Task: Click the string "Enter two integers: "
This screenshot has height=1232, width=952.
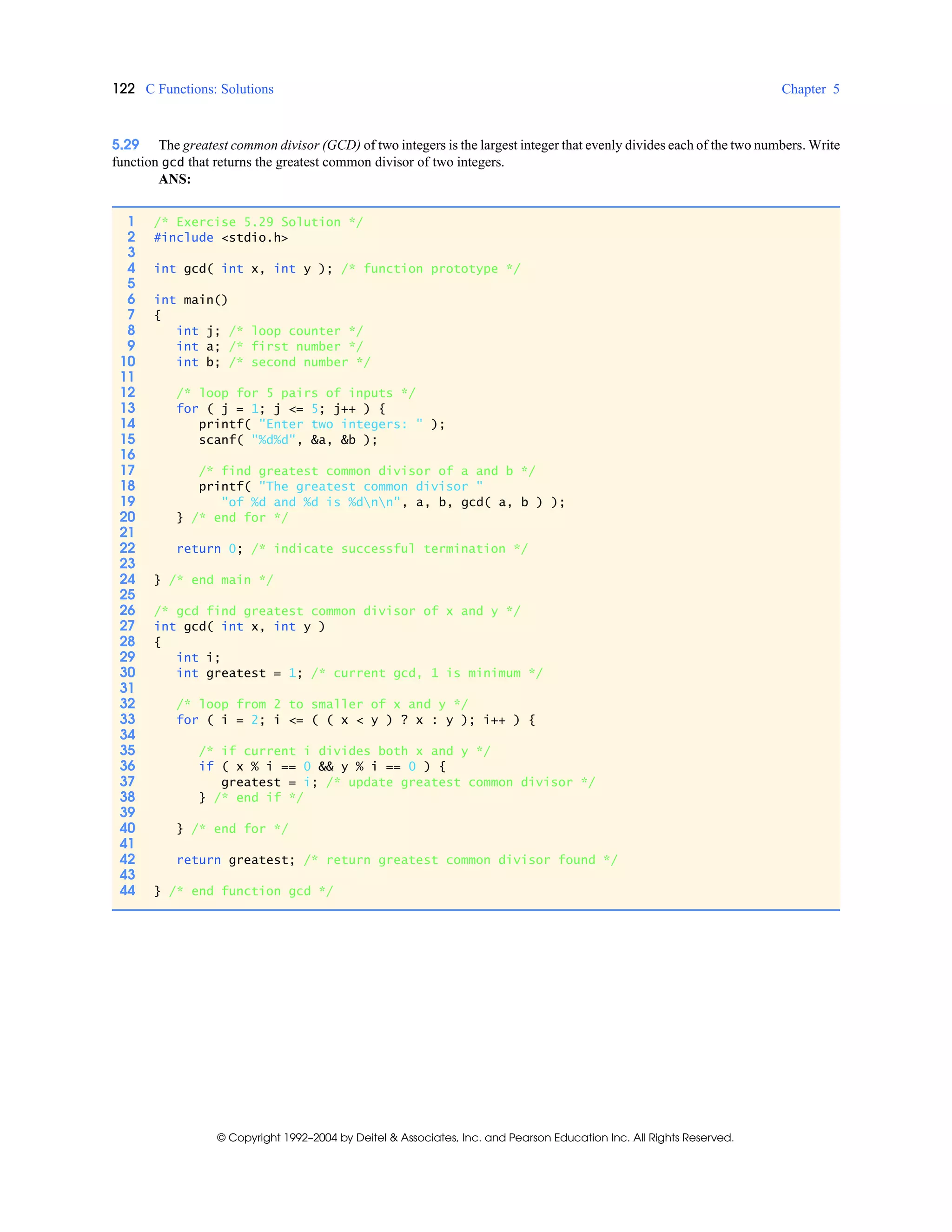Action: [341, 424]
